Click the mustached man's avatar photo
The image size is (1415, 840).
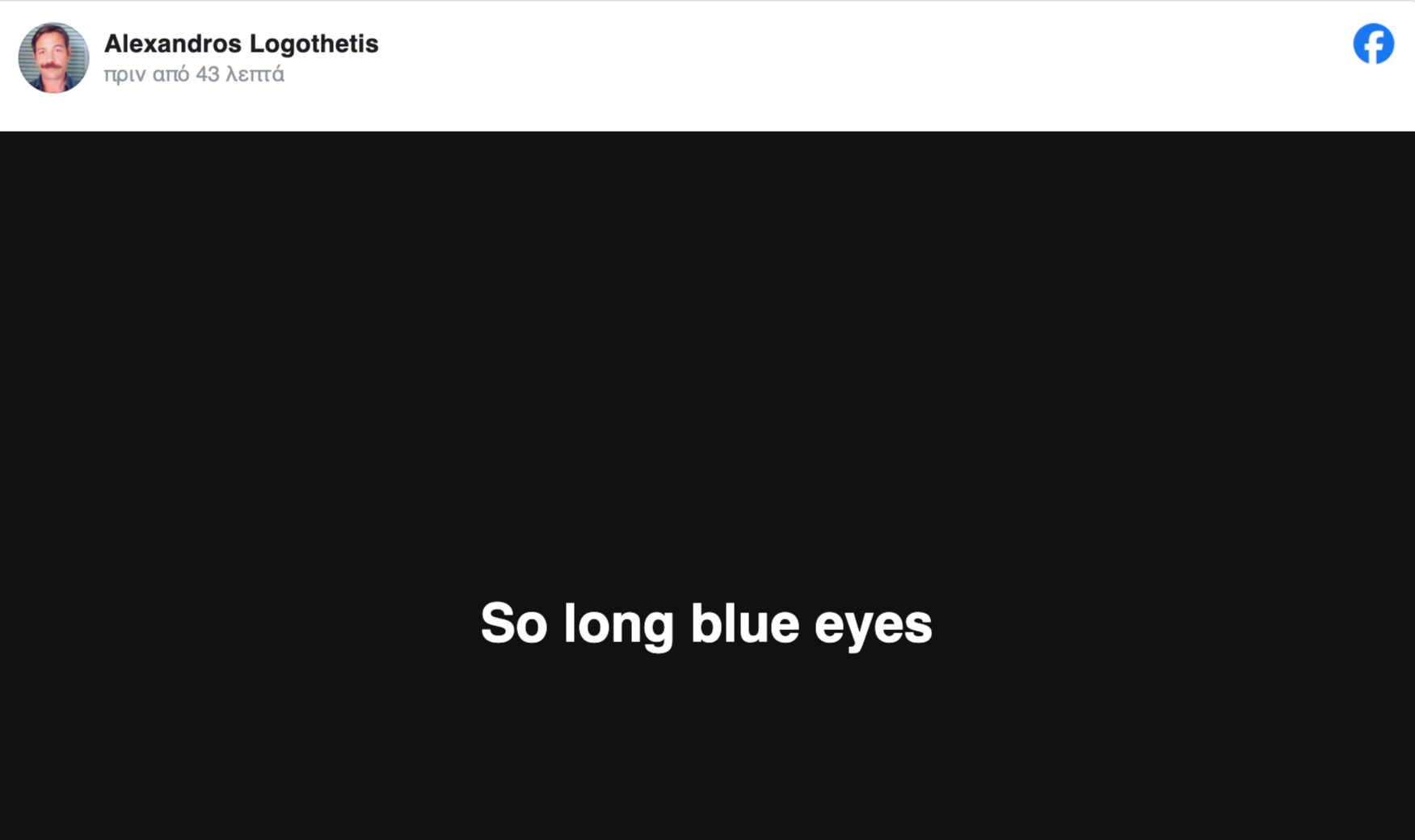pyautogui.click(x=53, y=57)
